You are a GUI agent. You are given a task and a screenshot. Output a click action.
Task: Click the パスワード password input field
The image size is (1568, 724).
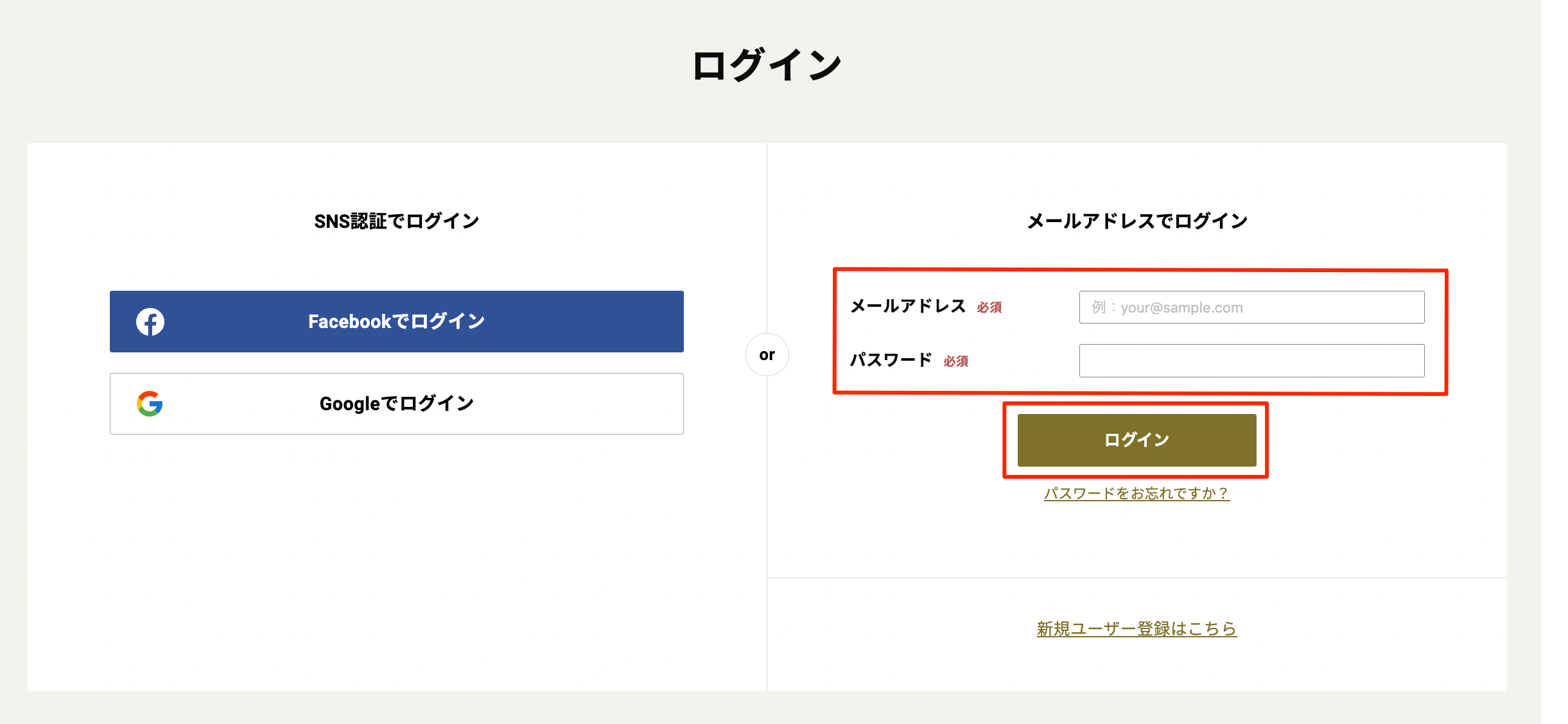pos(1251,360)
